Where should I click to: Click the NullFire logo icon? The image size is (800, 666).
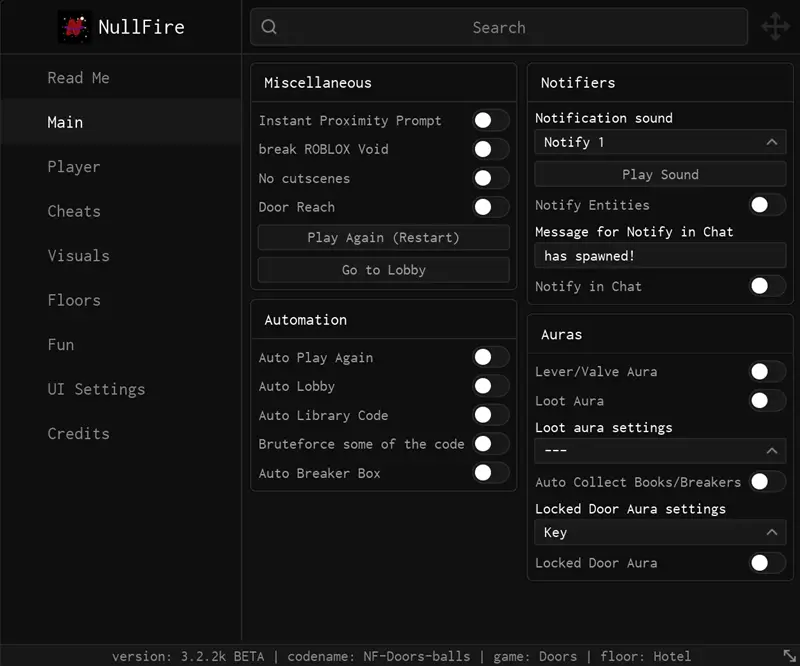(x=74, y=27)
